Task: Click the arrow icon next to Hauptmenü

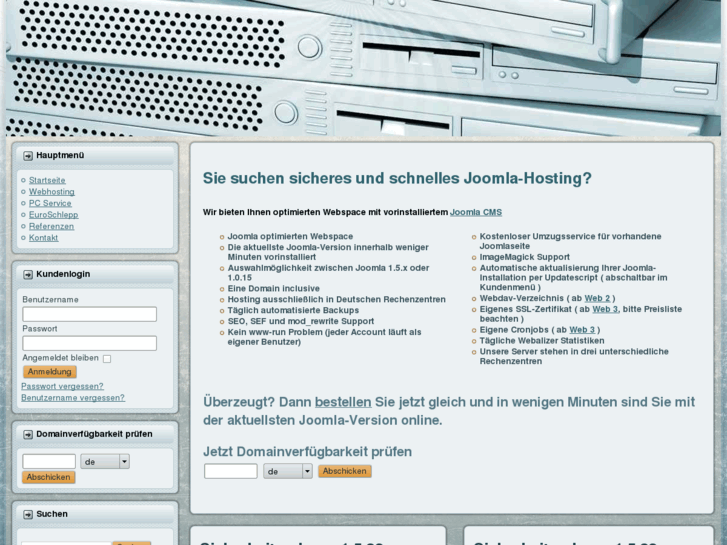Action: tap(28, 156)
